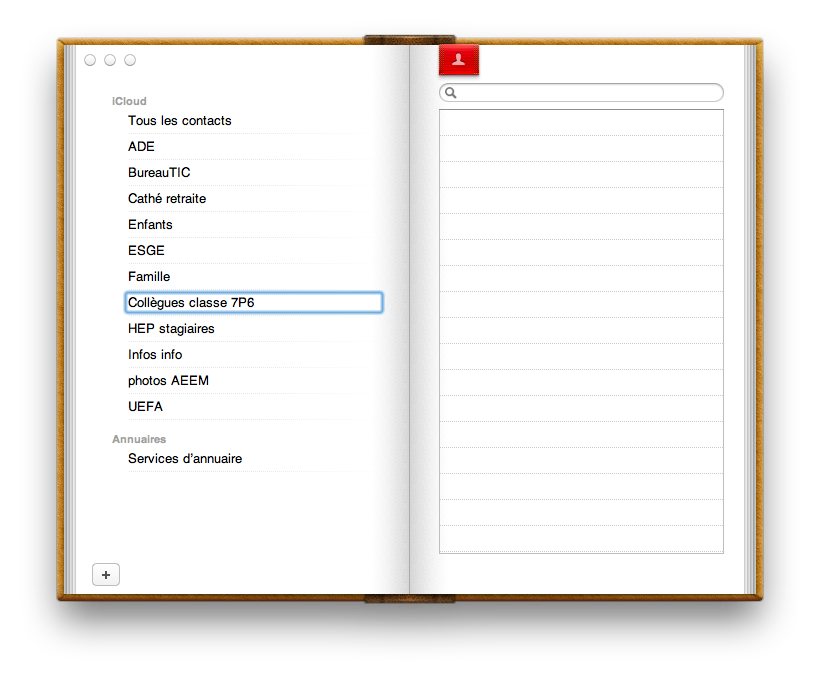Click inside the contact search field
This screenshot has height=682, width=820.
(x=588, y=93)
